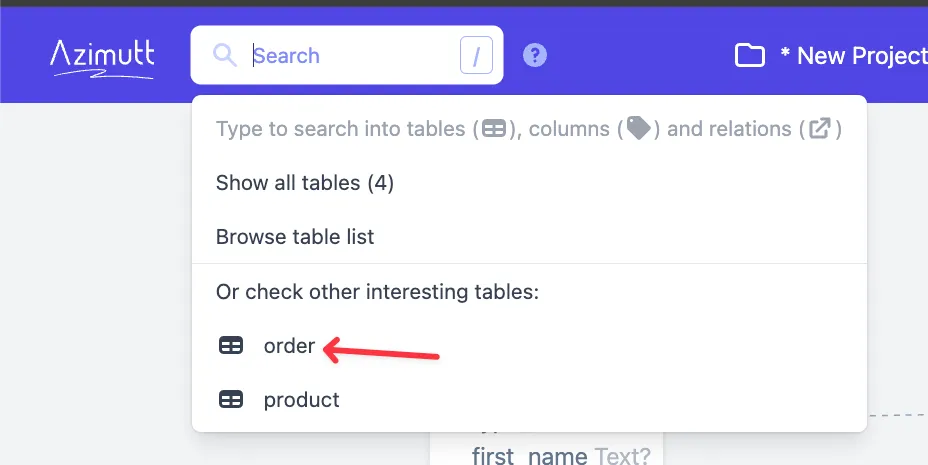This screenshot has height=465, width=928.
Task: Select "Show all tables (4)"
Action: [x=305, y=183]
